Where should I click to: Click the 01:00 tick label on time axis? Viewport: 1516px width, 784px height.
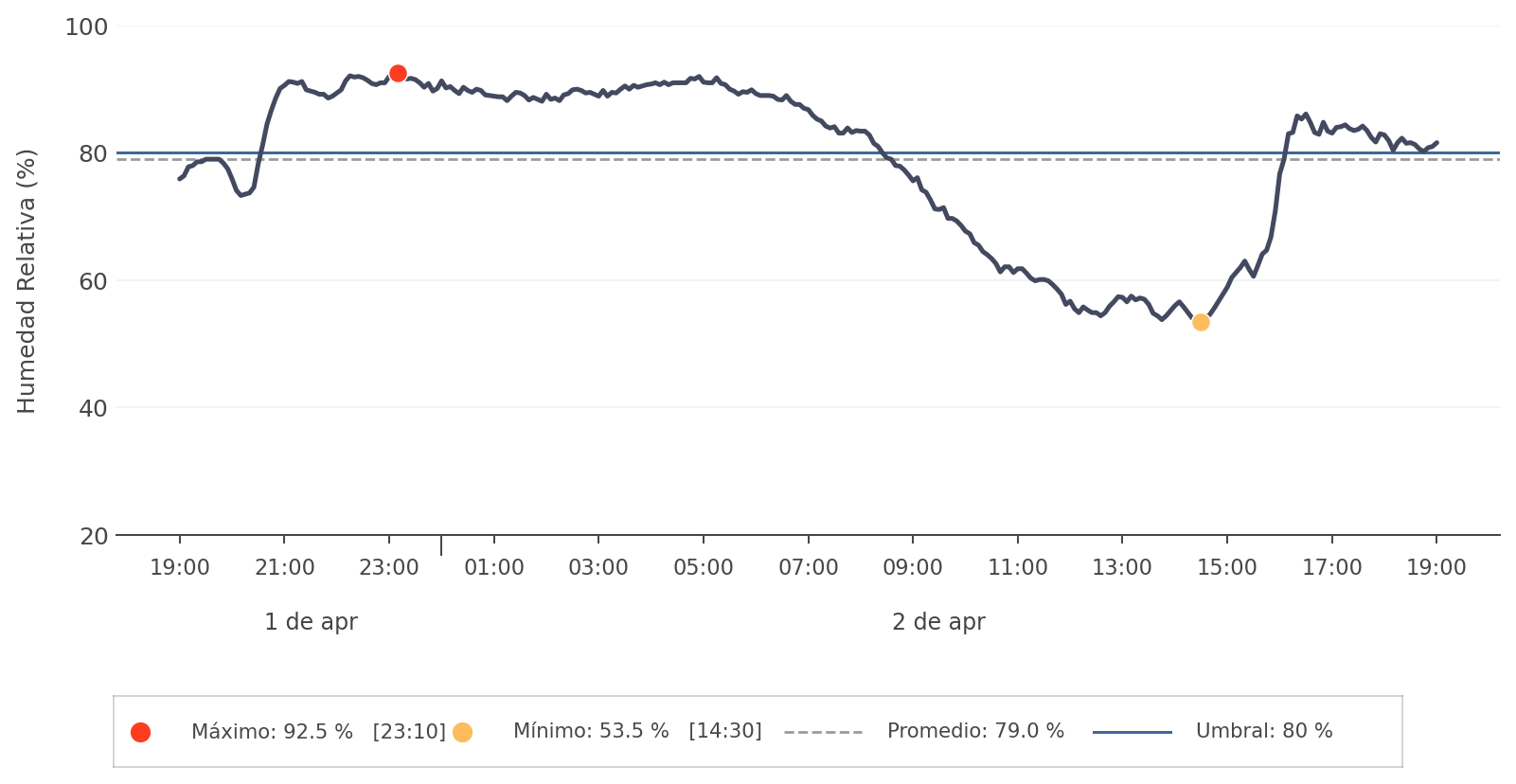494,568
